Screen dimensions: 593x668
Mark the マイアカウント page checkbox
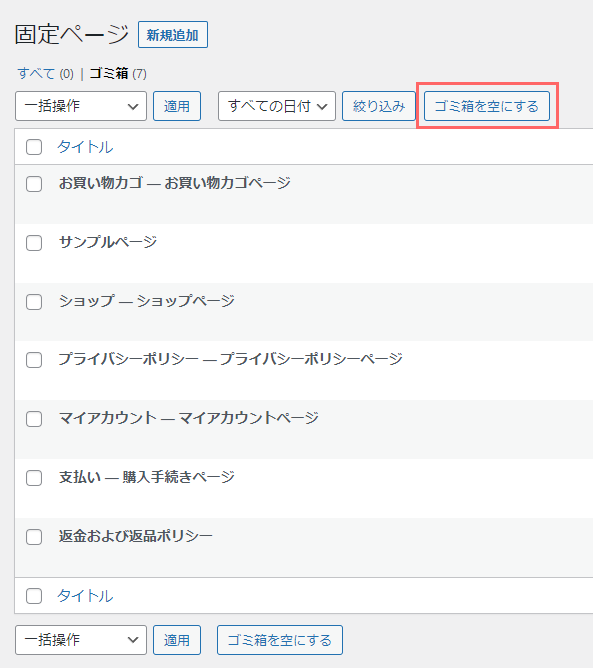coord(34,419)
